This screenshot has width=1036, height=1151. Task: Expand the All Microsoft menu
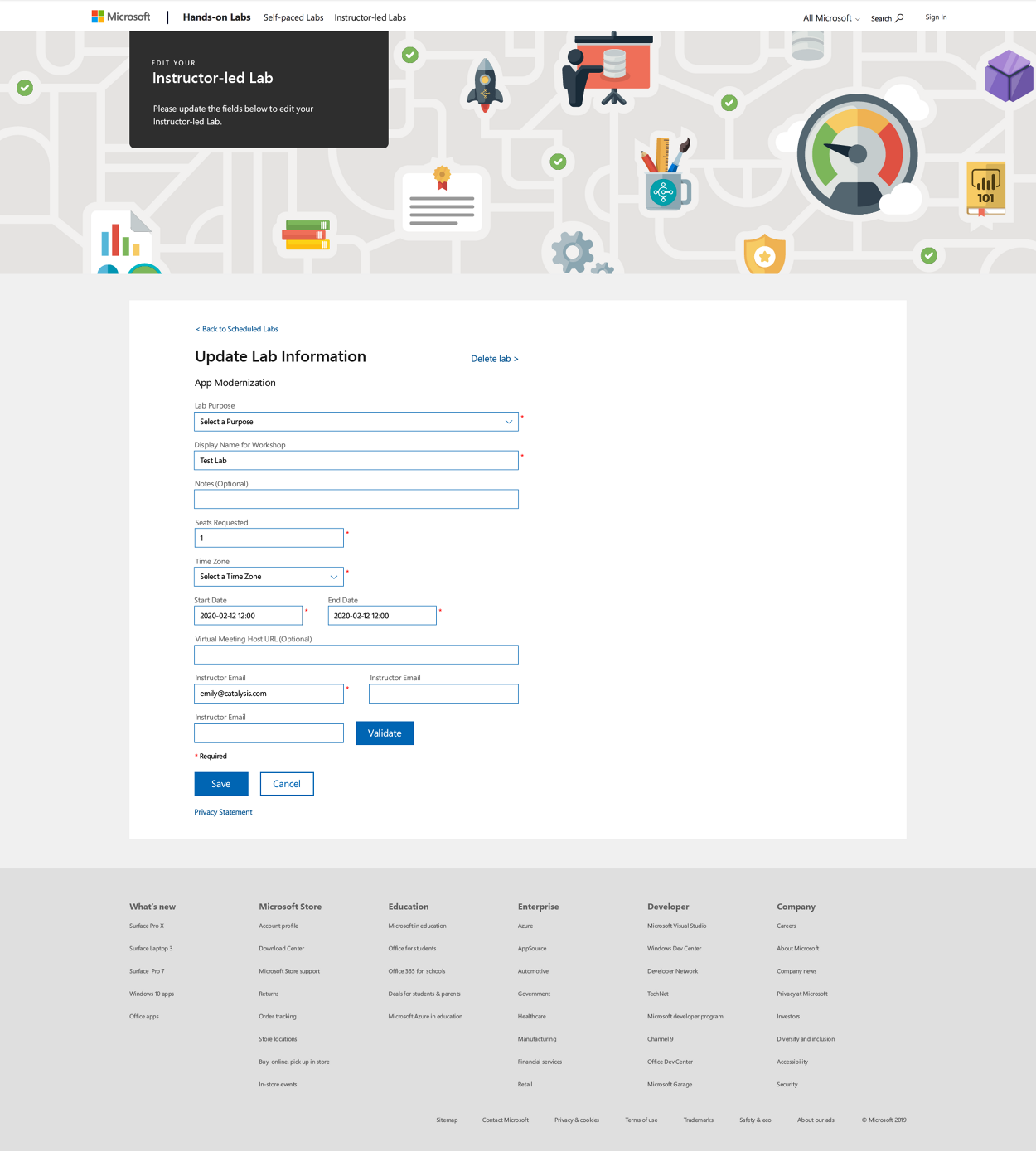[x=831, y=18]
